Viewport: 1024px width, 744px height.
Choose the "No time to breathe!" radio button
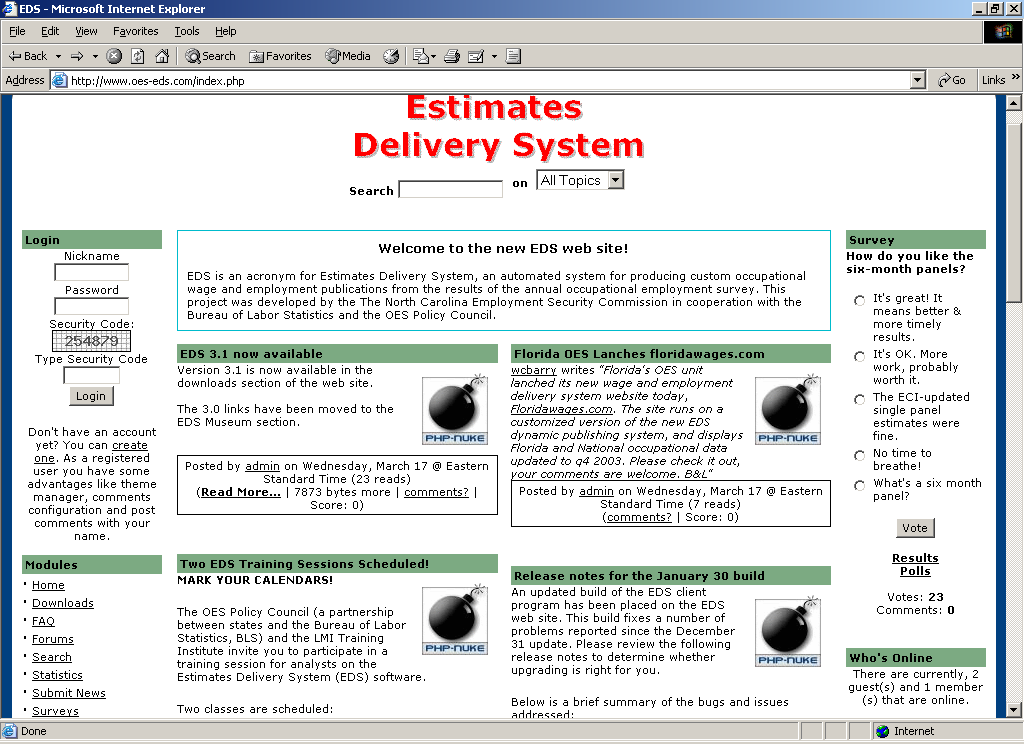pyautogui.click(x=860, y=456)
